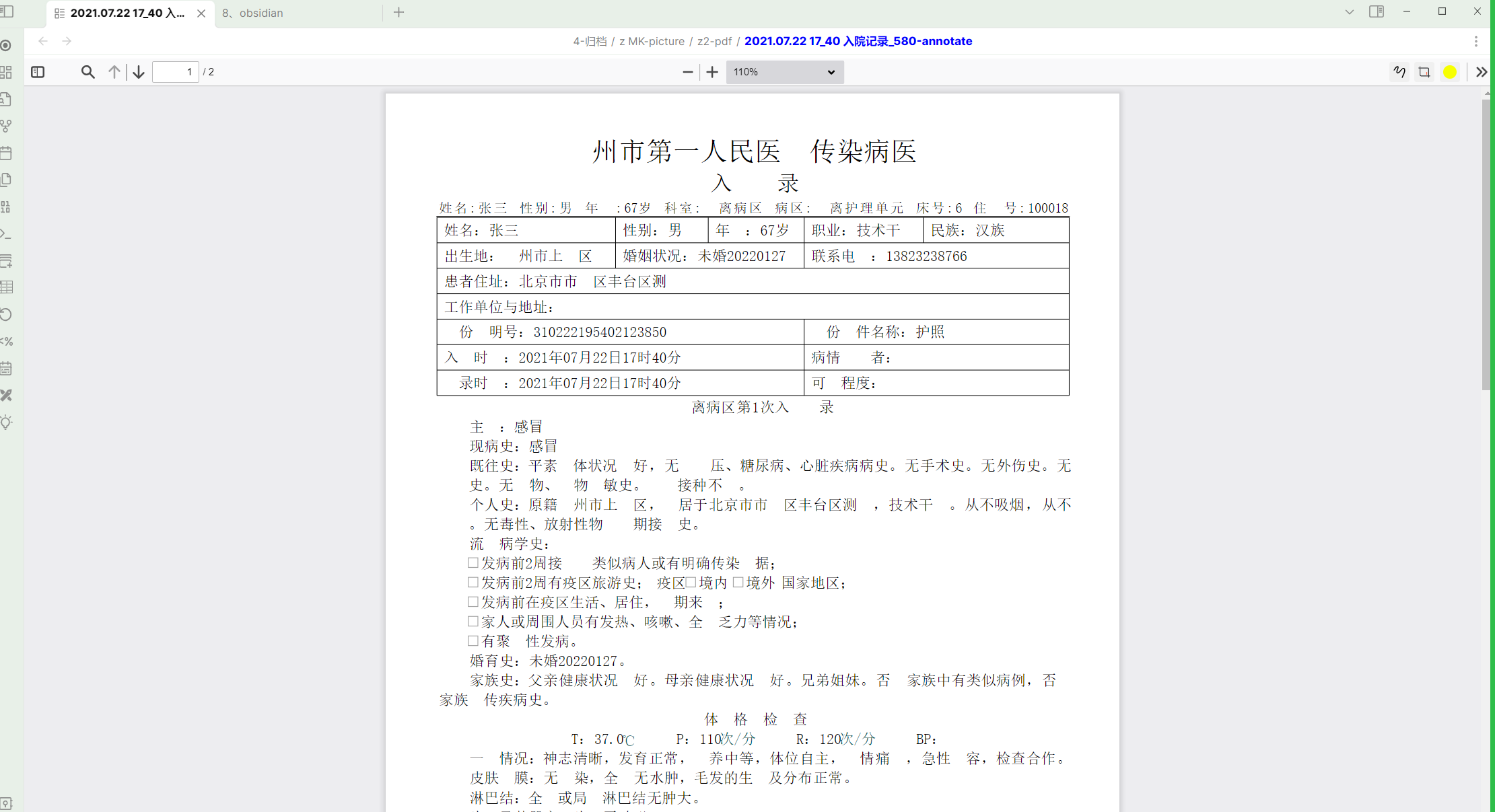
Task: Open 'z2-pdf' breadcrumb folder
Action: coord(714,41)
